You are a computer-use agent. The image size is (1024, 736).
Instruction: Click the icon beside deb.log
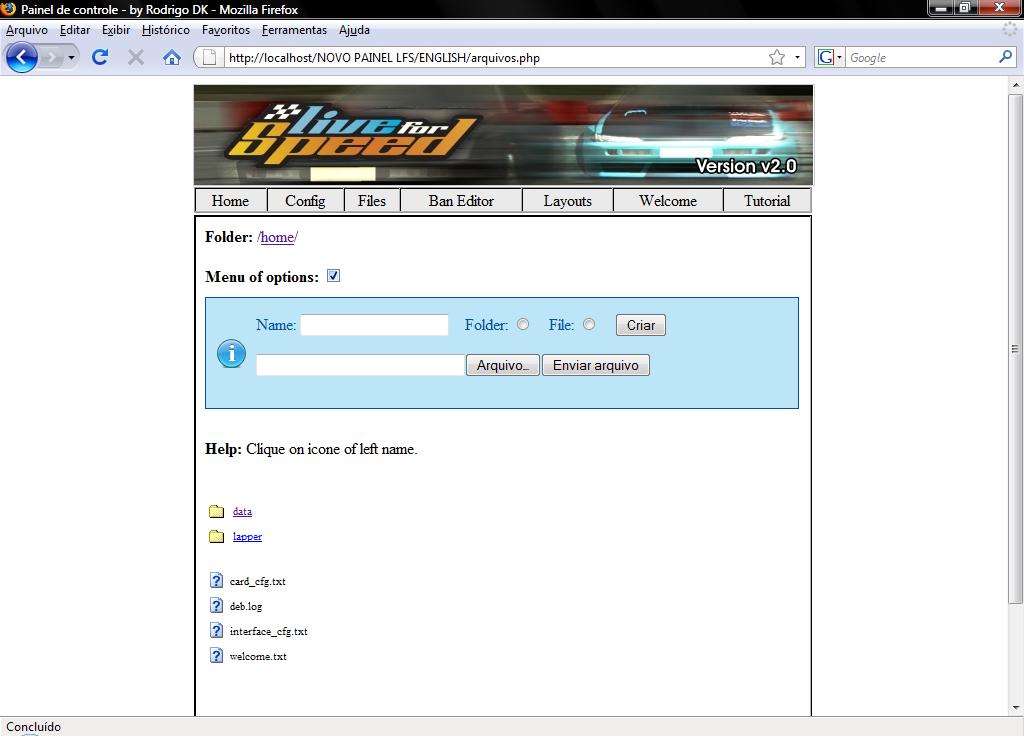pos(216,605)
